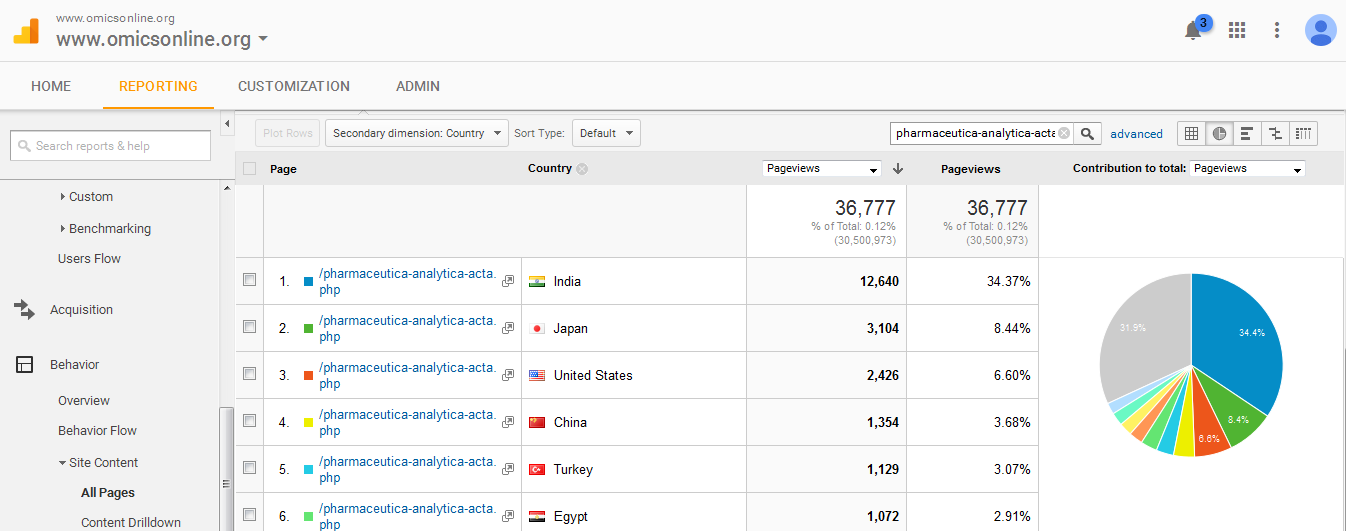Tick the select-all rows checkbox
The image size is (1346, 531).
pyautogui.click(x=249, y=169)
